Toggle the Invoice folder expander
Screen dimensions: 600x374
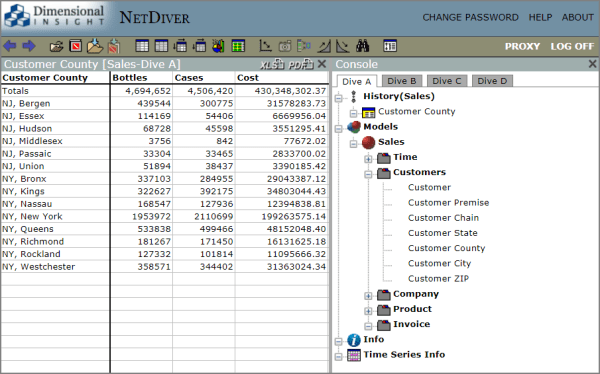pos(368,327)
